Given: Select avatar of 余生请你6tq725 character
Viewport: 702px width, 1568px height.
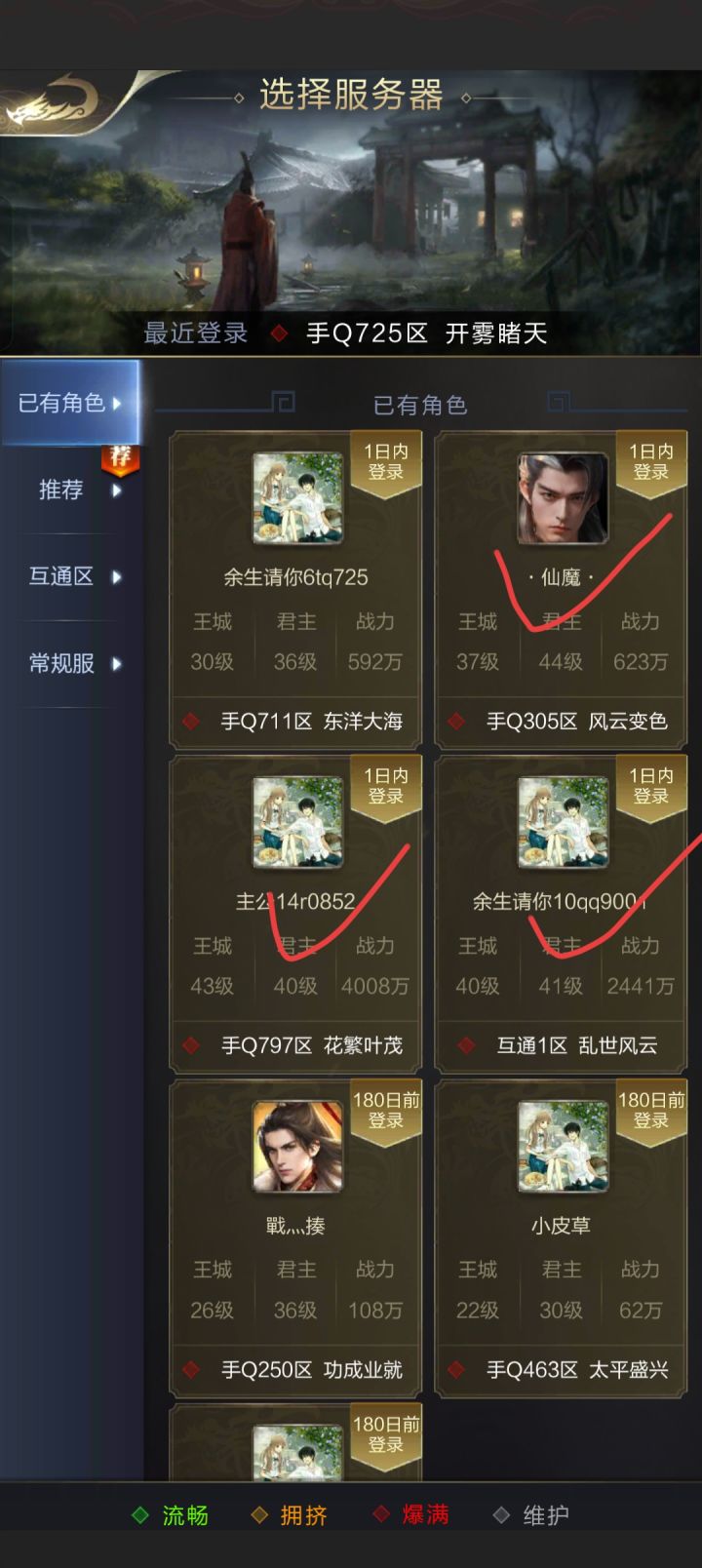Looking at the screenshot, I should pos(297,498).
